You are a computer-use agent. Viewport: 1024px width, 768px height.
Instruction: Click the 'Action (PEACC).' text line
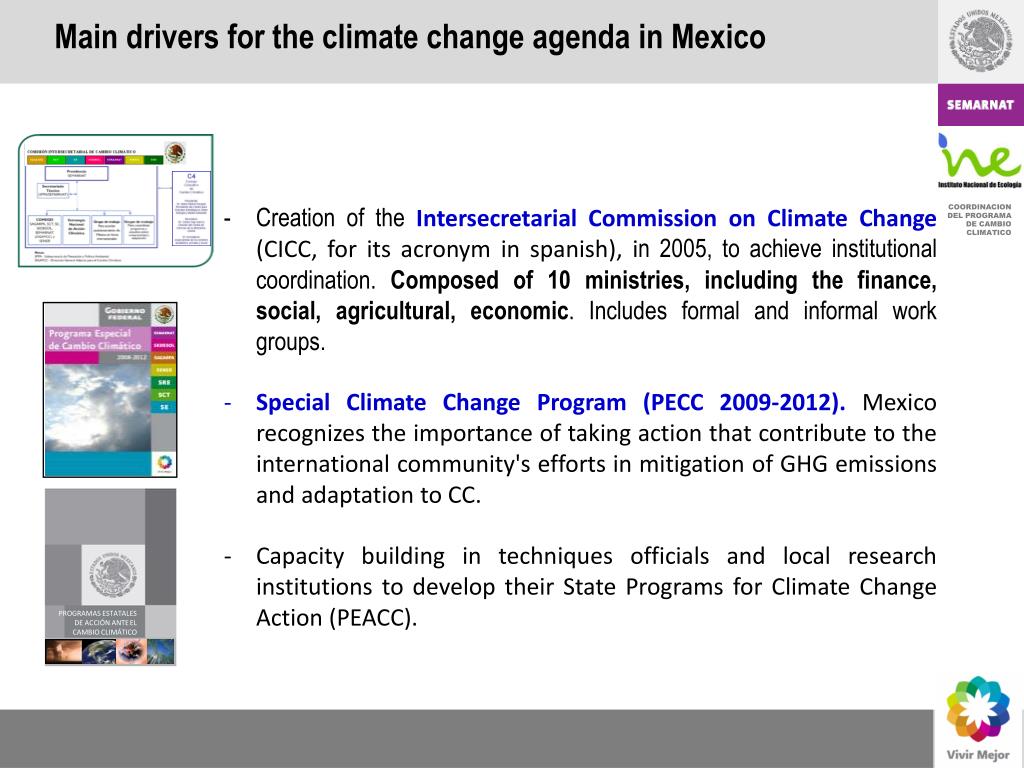[x=336, y=618]
